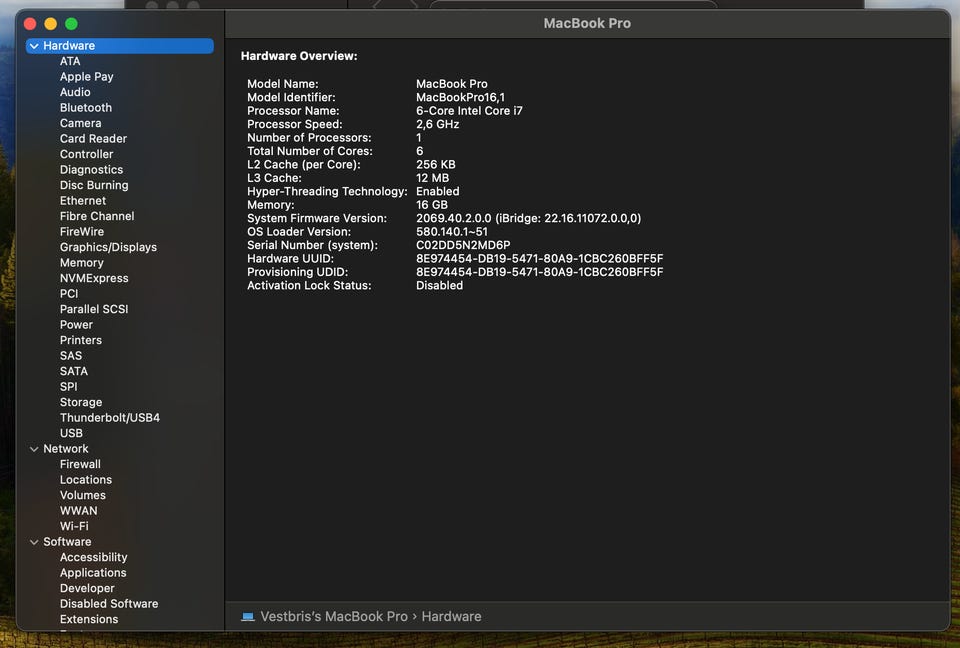The image size is (960, 648).
Task: Click the serial number value C02DD5N2MD6P
Action: coord(463,245)
